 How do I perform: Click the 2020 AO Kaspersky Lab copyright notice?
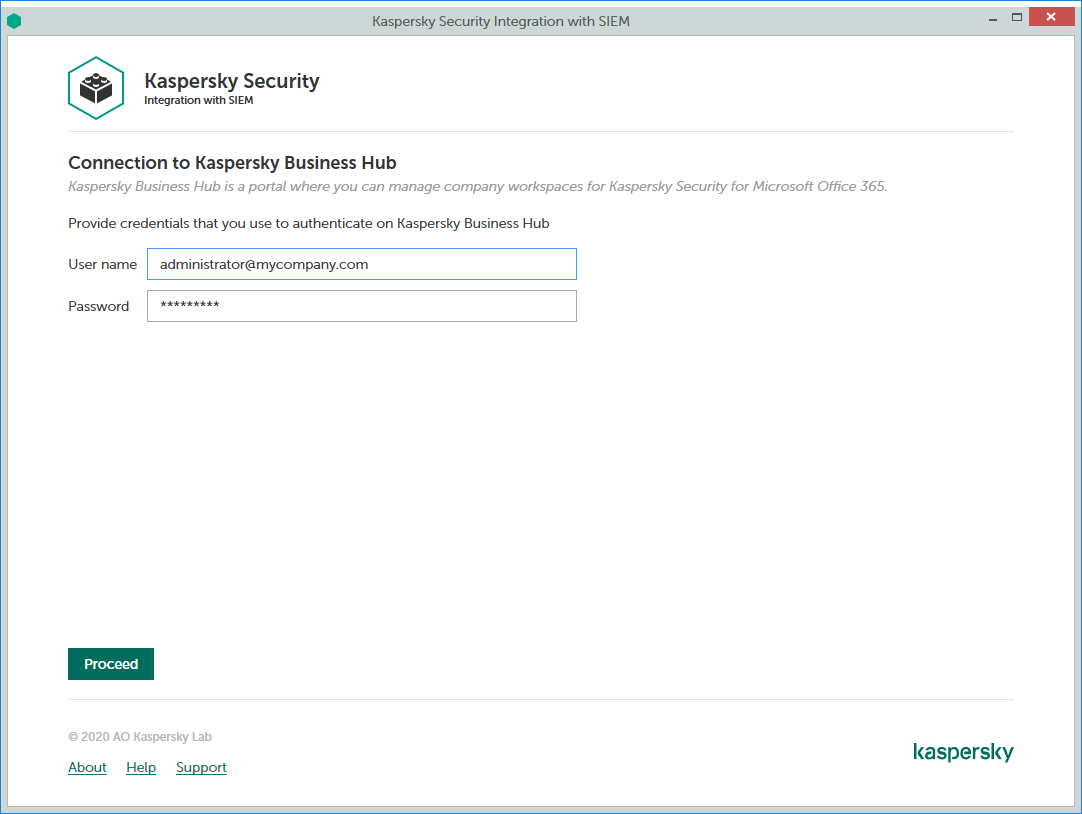tap(139, 736)
